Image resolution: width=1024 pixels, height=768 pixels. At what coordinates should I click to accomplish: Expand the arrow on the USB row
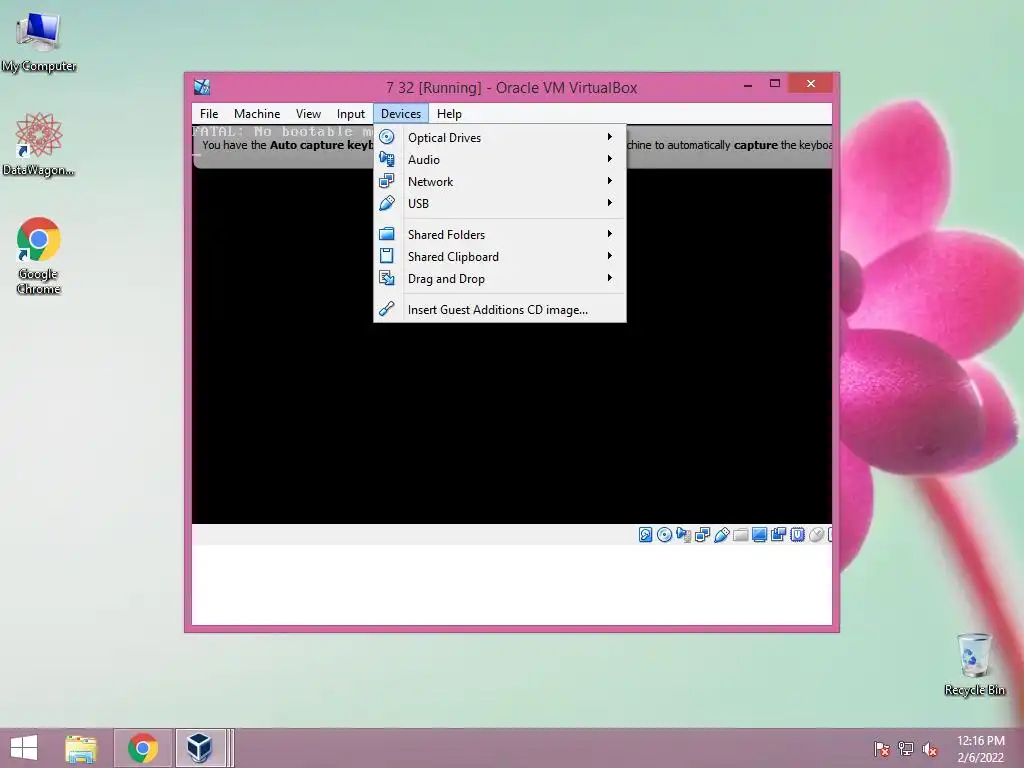pyautogui.click(x=609, y=202)
